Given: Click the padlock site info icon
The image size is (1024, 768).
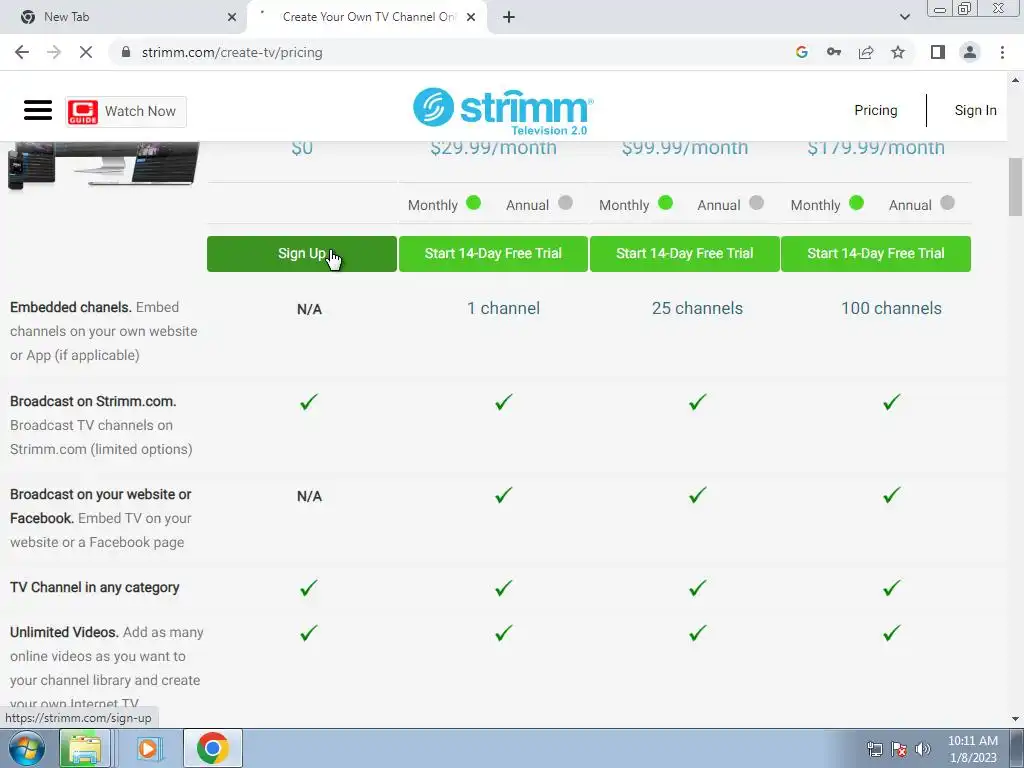Looking at the screenshot, I should [x=126, y=52].
